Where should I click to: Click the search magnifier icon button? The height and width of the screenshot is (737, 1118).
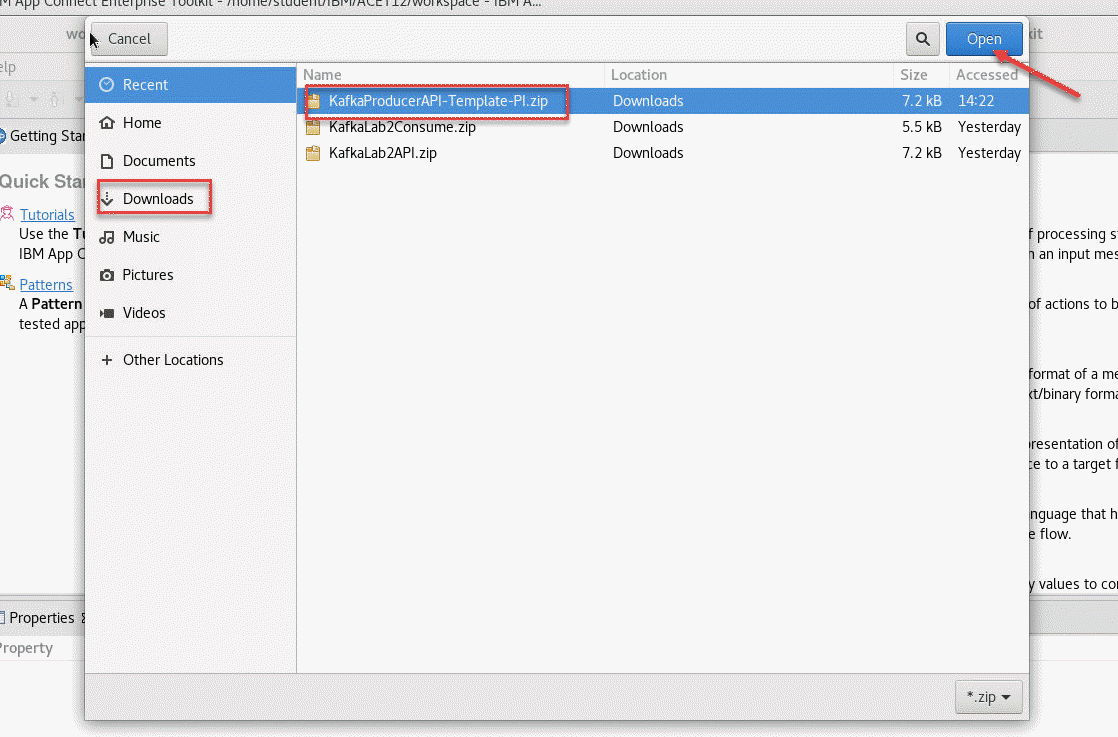(921, 39)
